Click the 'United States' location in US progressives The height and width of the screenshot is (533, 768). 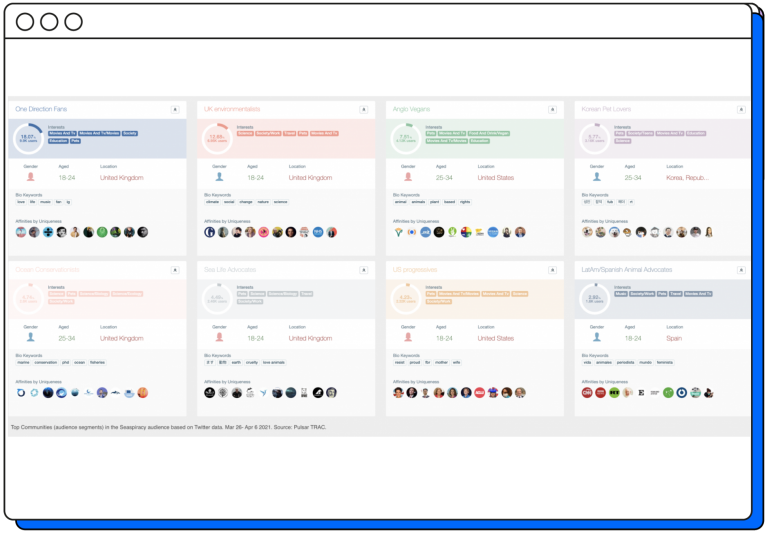click(496, 338)
